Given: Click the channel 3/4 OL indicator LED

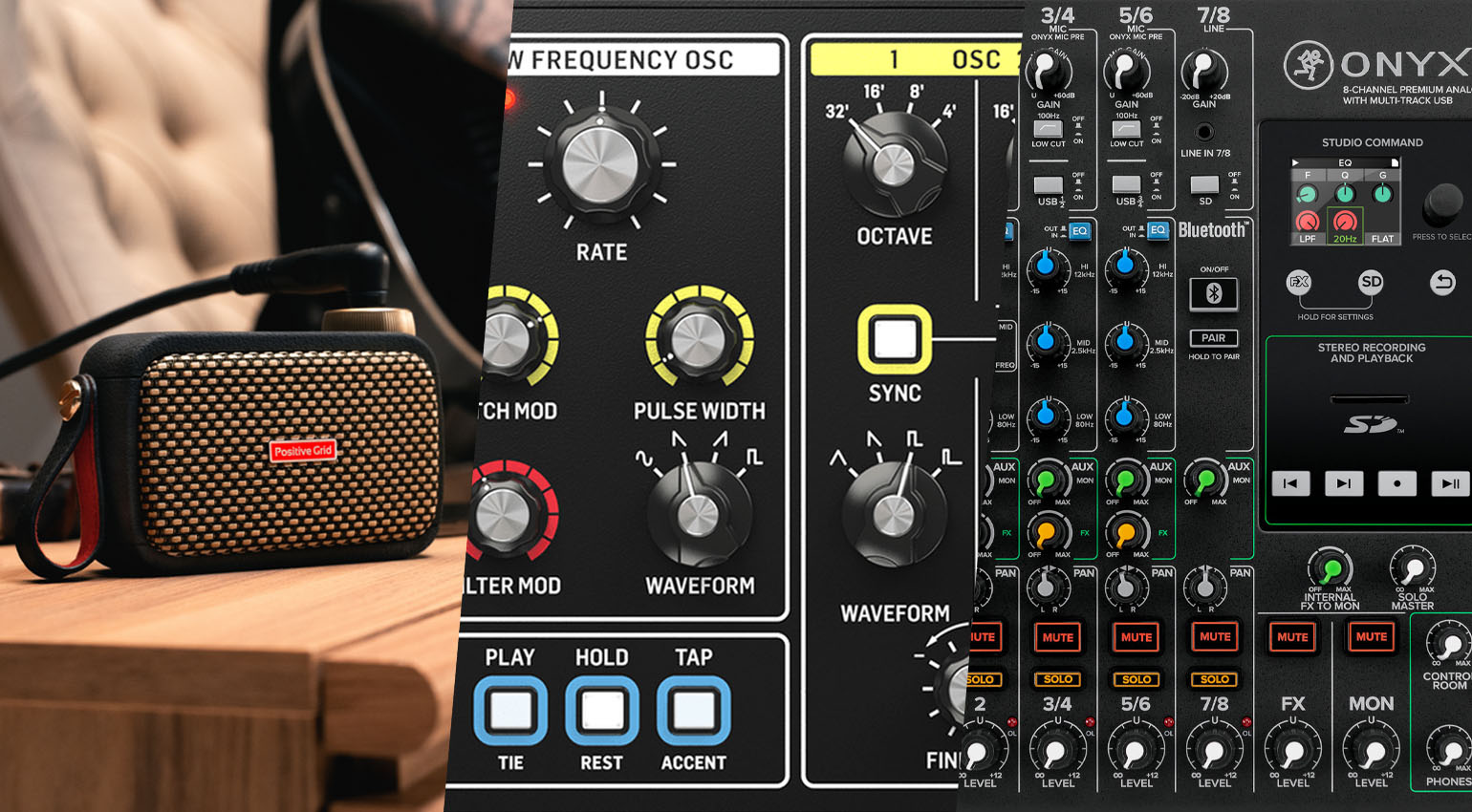Looking at the screenshot, I should pyautogui.click(x=1090, y=722).
